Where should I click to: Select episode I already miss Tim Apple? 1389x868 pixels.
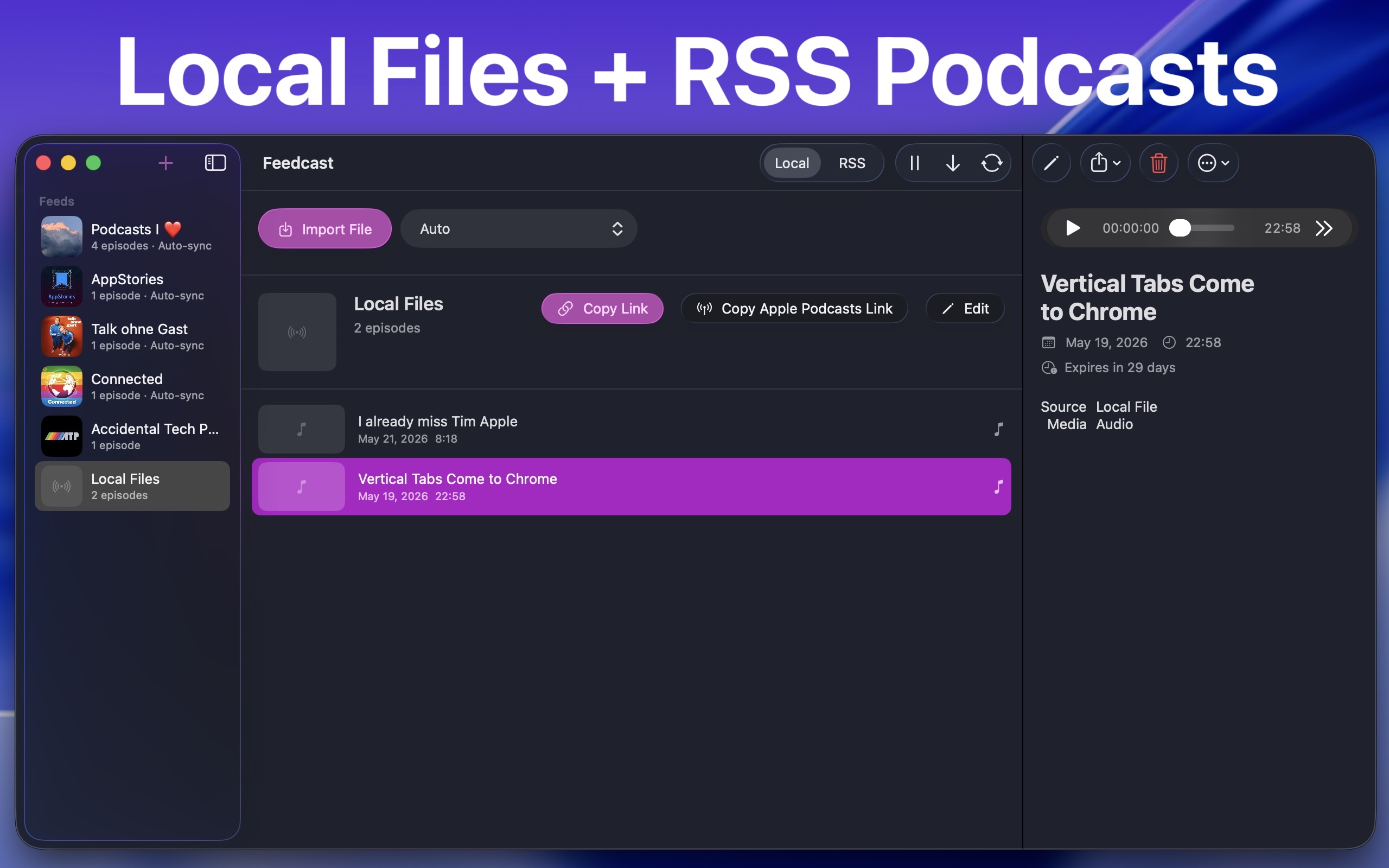[632, 430]
